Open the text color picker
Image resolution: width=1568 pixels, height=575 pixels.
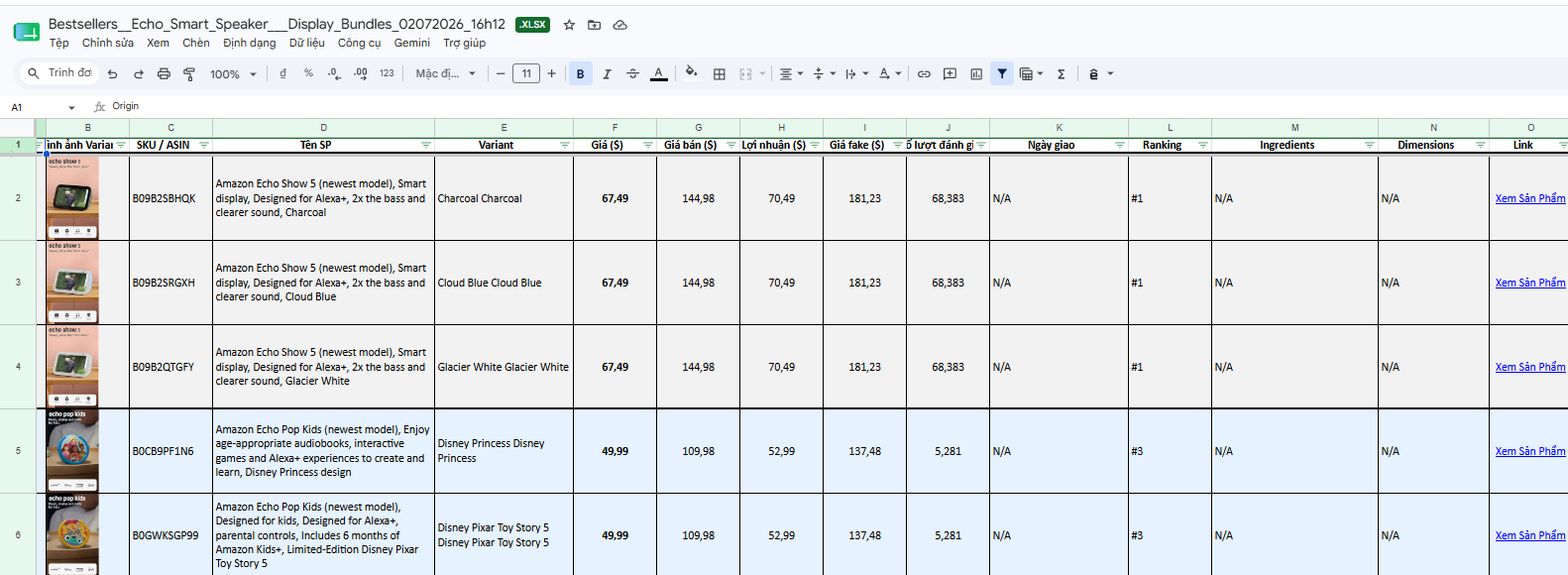point(658,73)
